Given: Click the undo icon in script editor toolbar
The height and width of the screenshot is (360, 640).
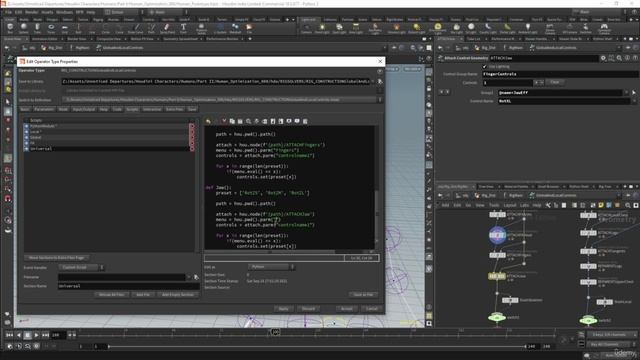Looking at the screenshot, I should (x=208, y=121).
